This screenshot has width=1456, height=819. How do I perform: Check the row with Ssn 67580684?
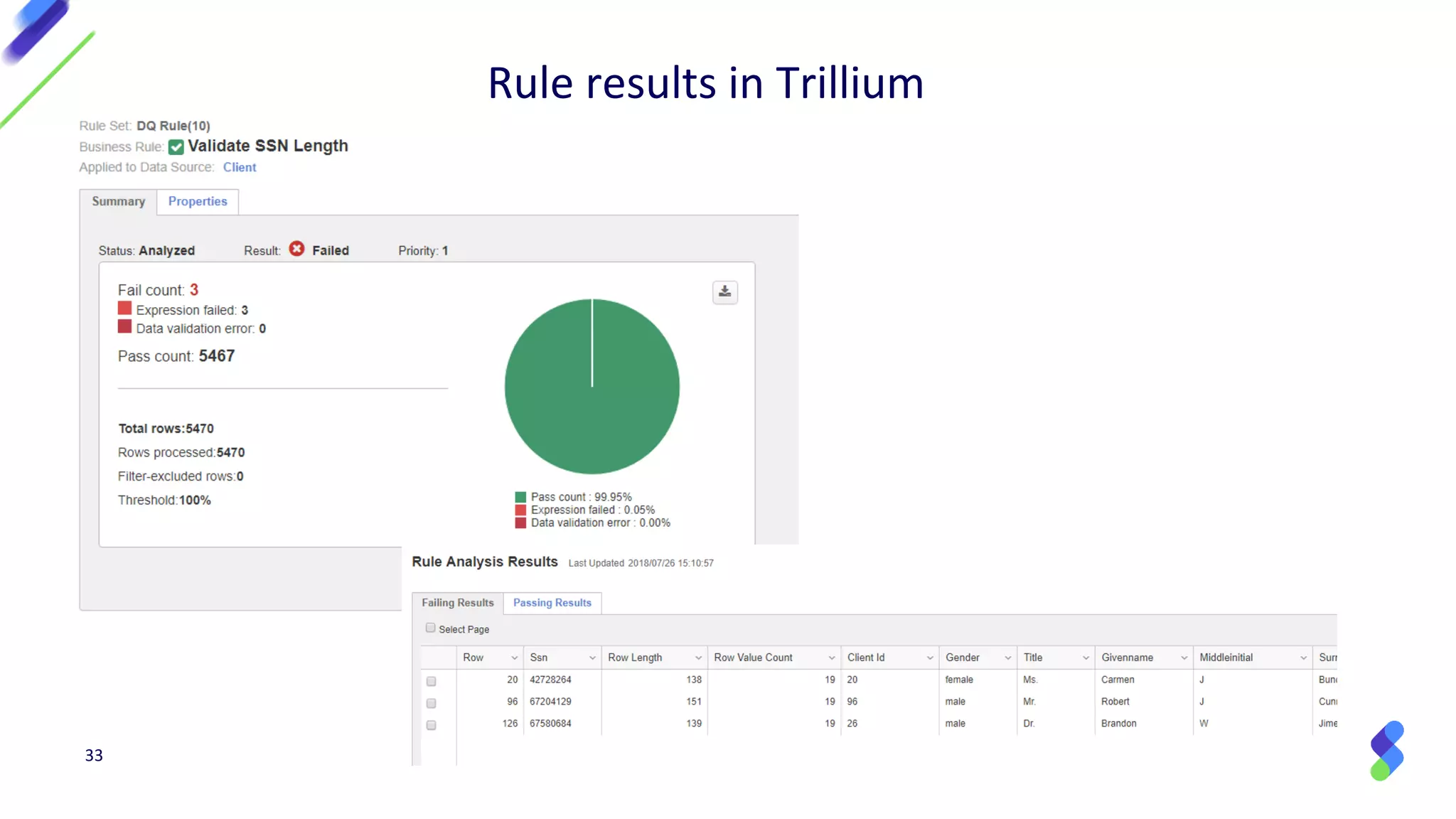click(431, 725)
